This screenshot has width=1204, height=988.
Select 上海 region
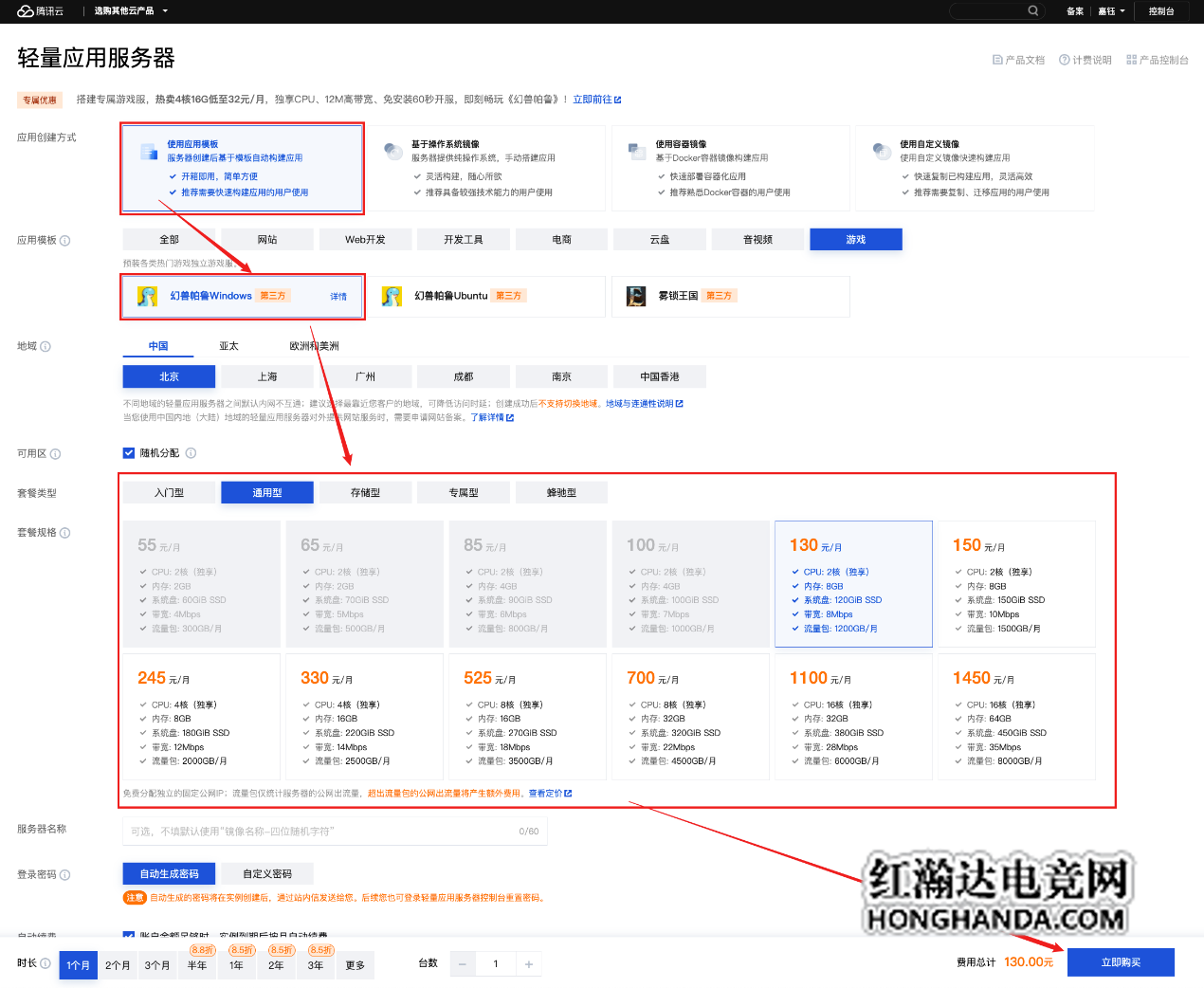tap(267, 376)
